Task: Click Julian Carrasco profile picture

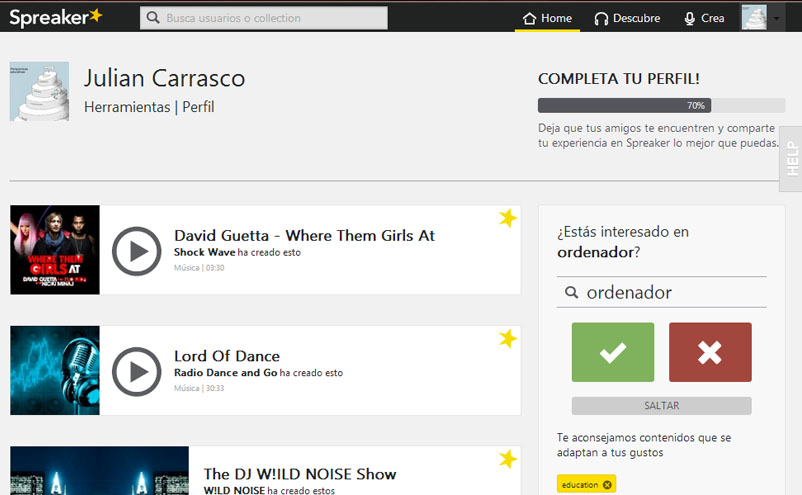Action: coord(39,92)
